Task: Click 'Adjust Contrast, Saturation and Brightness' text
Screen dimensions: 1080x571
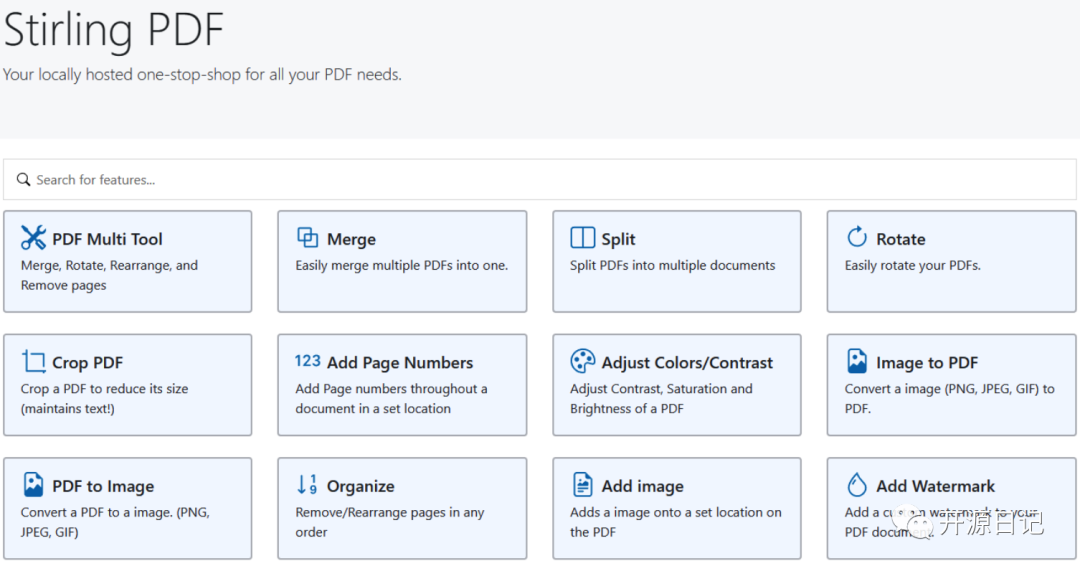Action: 661,398
